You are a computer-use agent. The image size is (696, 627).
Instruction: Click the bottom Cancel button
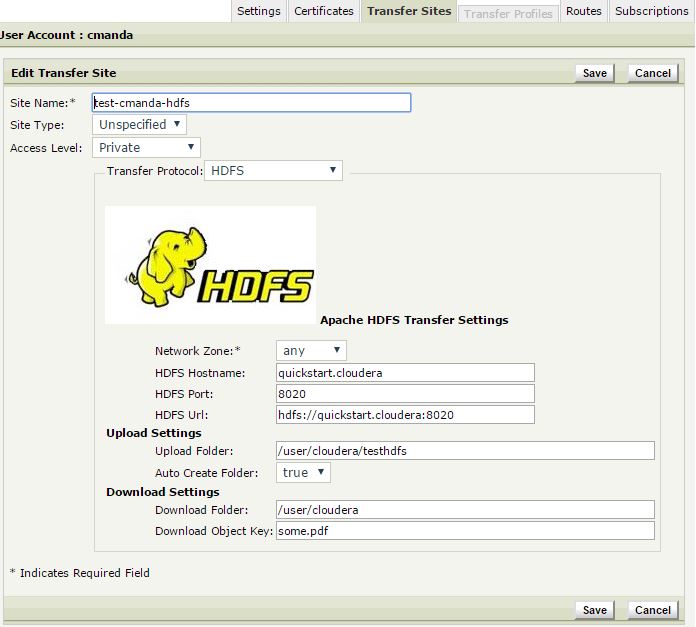coord(652,610)
